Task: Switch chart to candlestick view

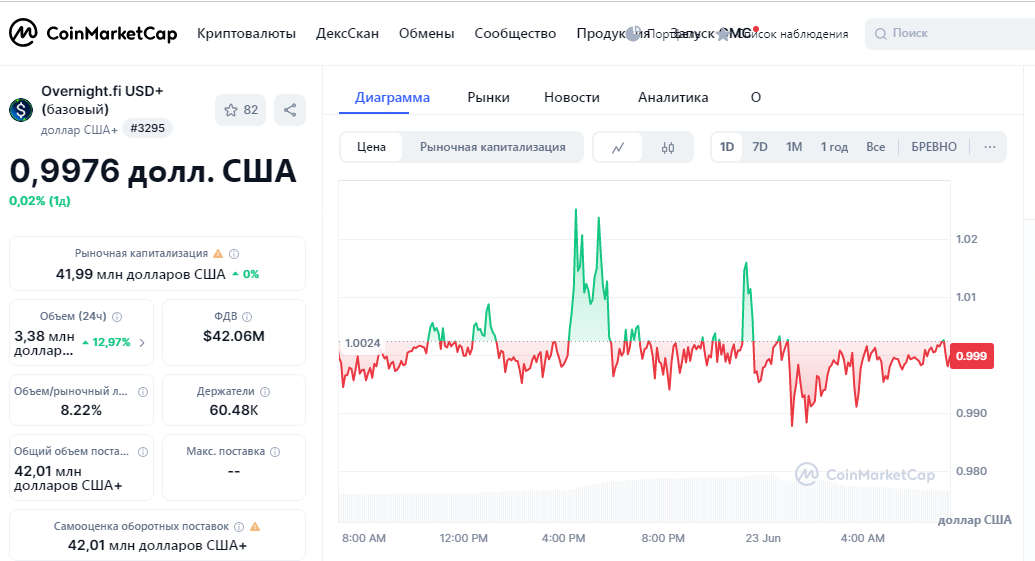Action: pyautogui.click(x=668, y=147)
